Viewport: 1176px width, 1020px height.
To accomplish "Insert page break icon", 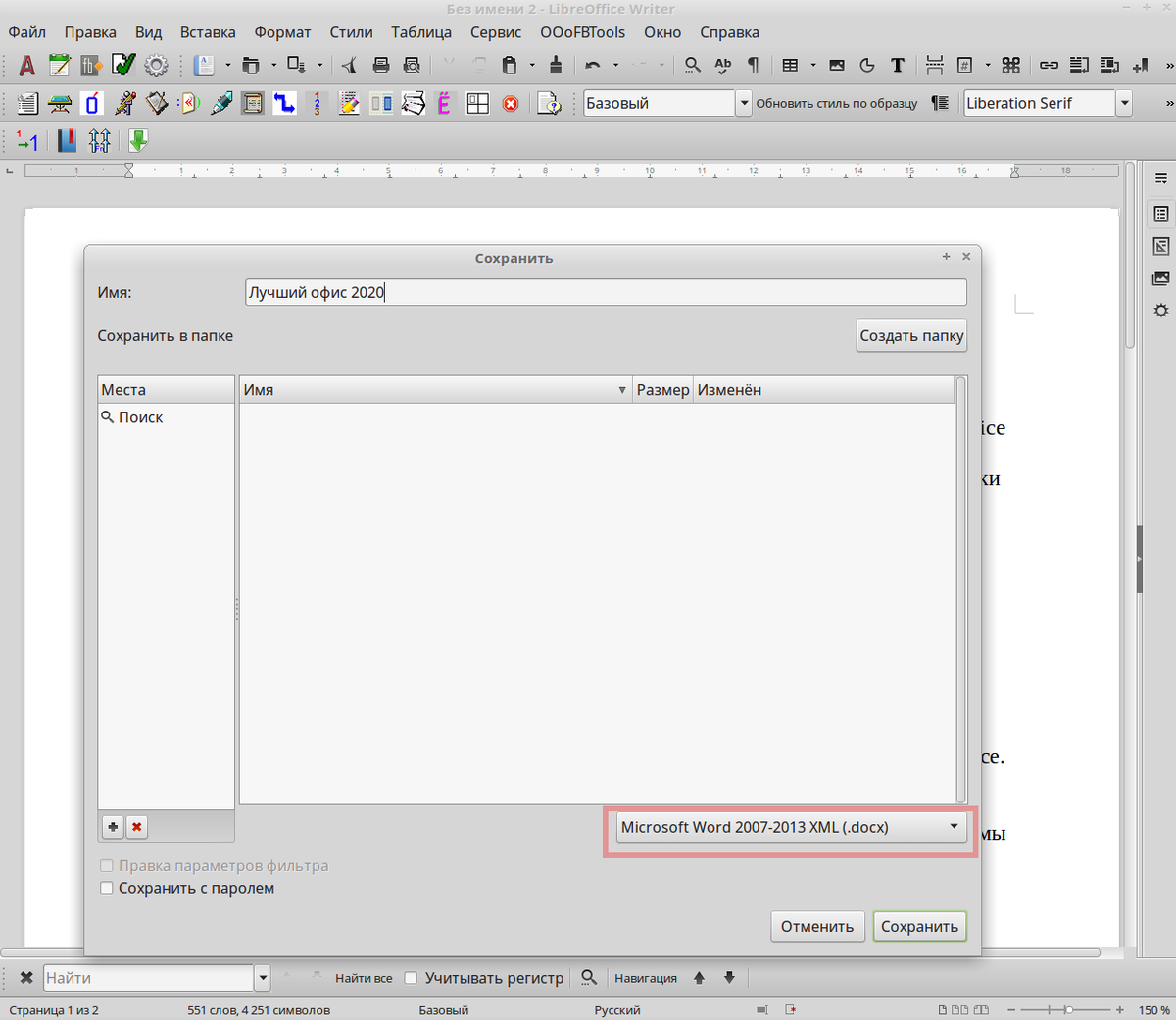I will tap(935, 66).
